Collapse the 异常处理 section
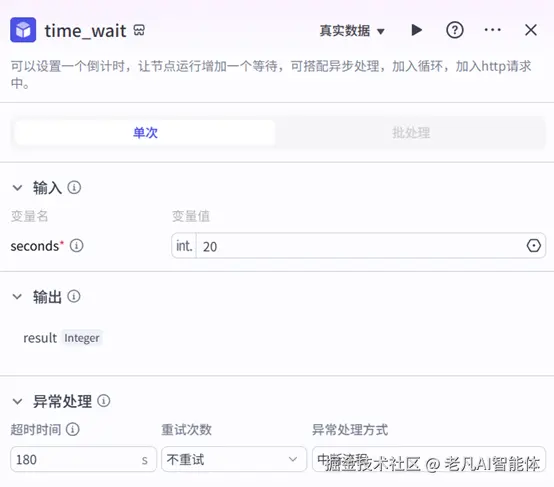The width and height of the screenshot is (554, 487). coord(17,401)
